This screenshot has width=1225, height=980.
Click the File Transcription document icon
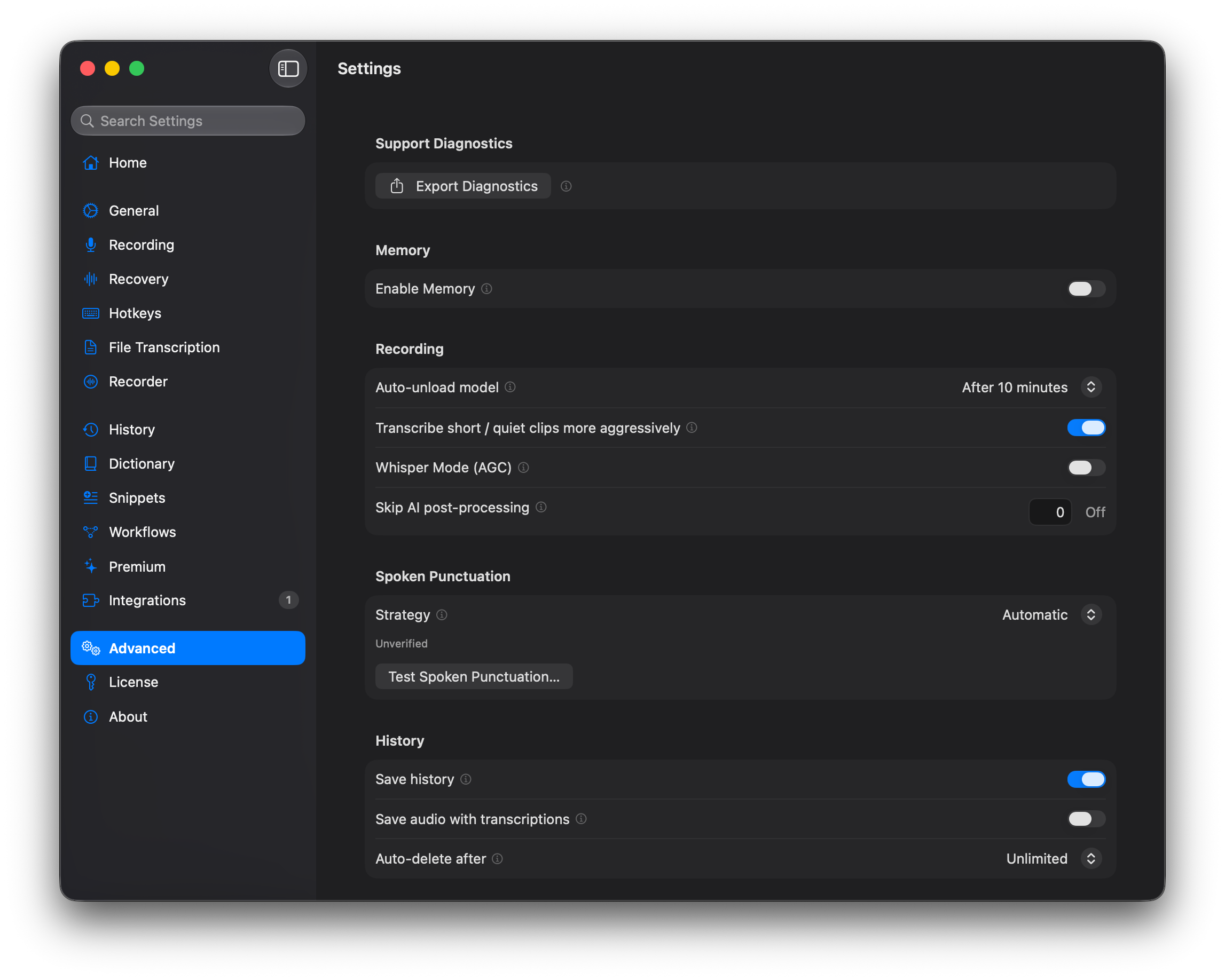(x=91, y=347)
